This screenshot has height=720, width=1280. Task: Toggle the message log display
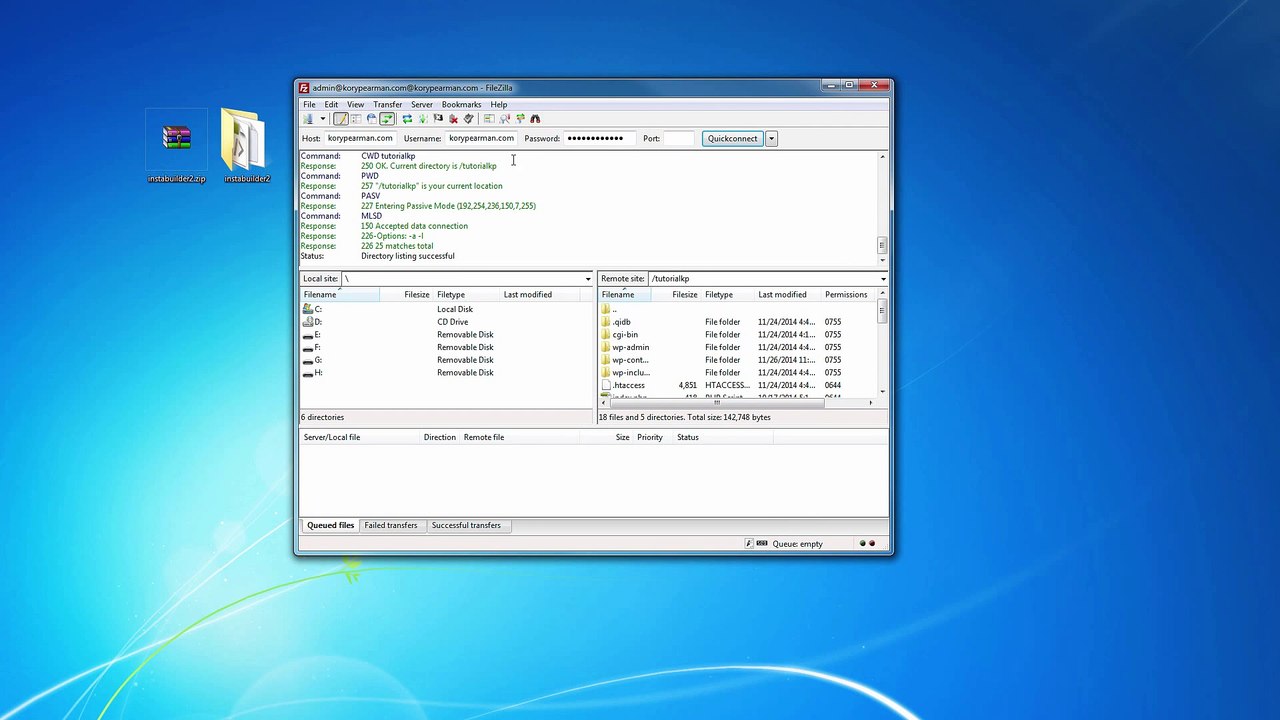point(340,119)
